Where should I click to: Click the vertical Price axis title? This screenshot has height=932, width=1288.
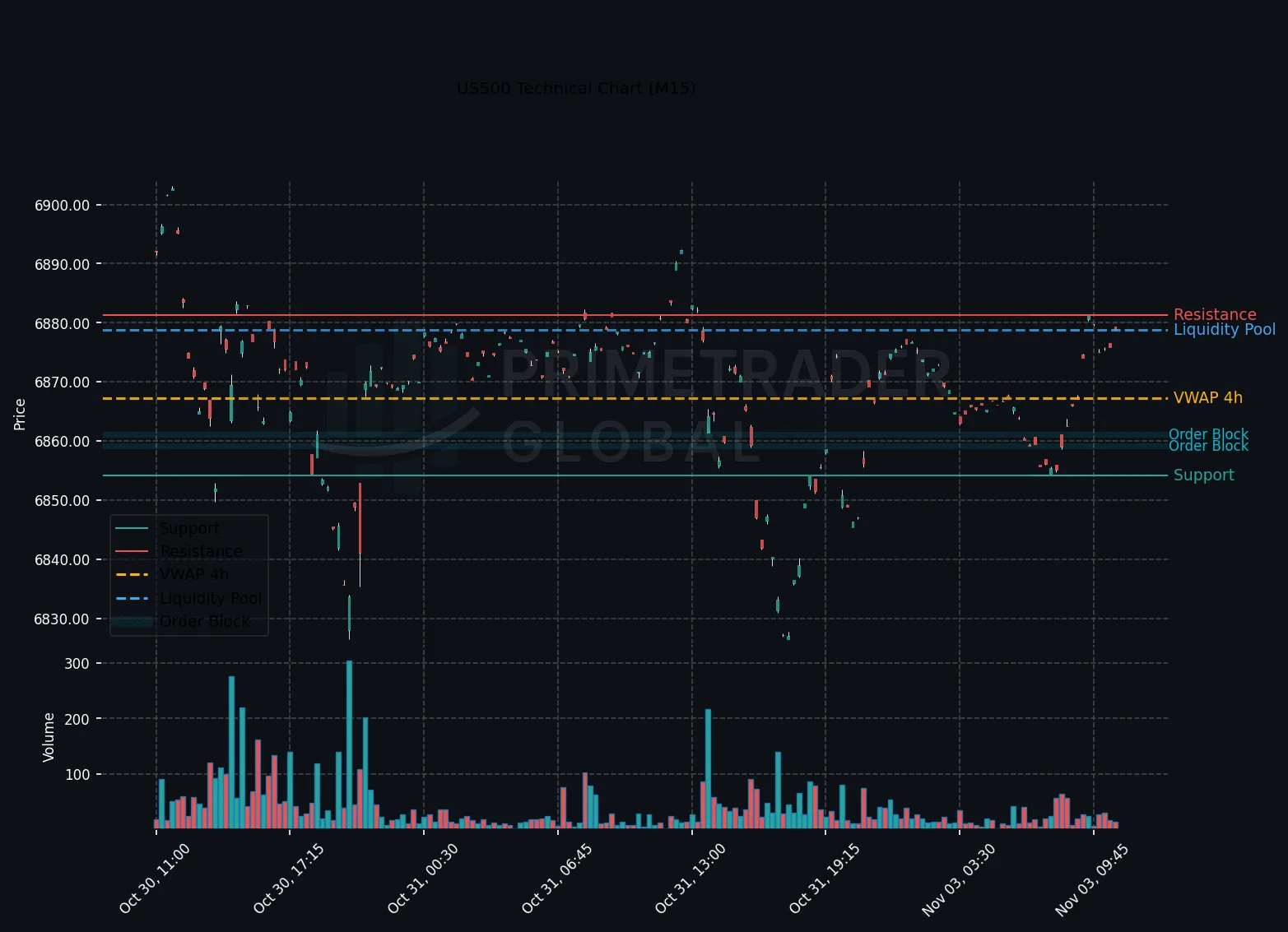point(20,414)
